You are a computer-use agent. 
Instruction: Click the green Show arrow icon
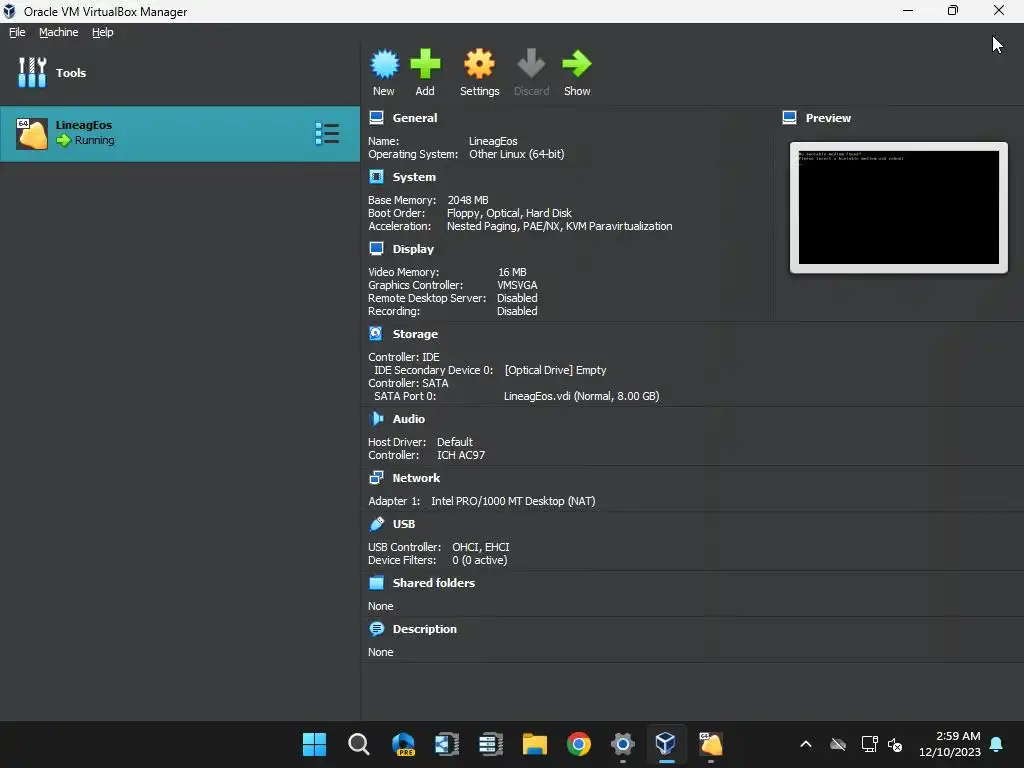[x=577, y=65]
